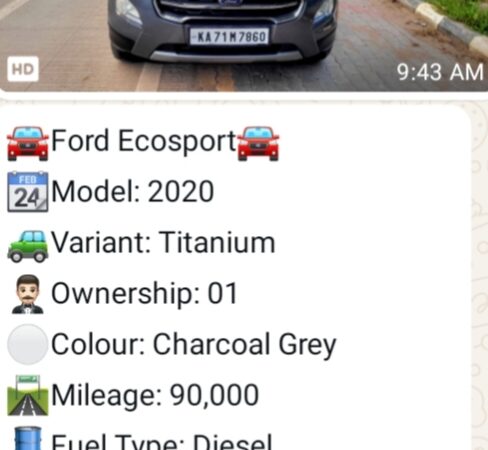Tap the HD quality badge on photo
Viewport: 488px width, 450px height.
[x=23, y=69]
